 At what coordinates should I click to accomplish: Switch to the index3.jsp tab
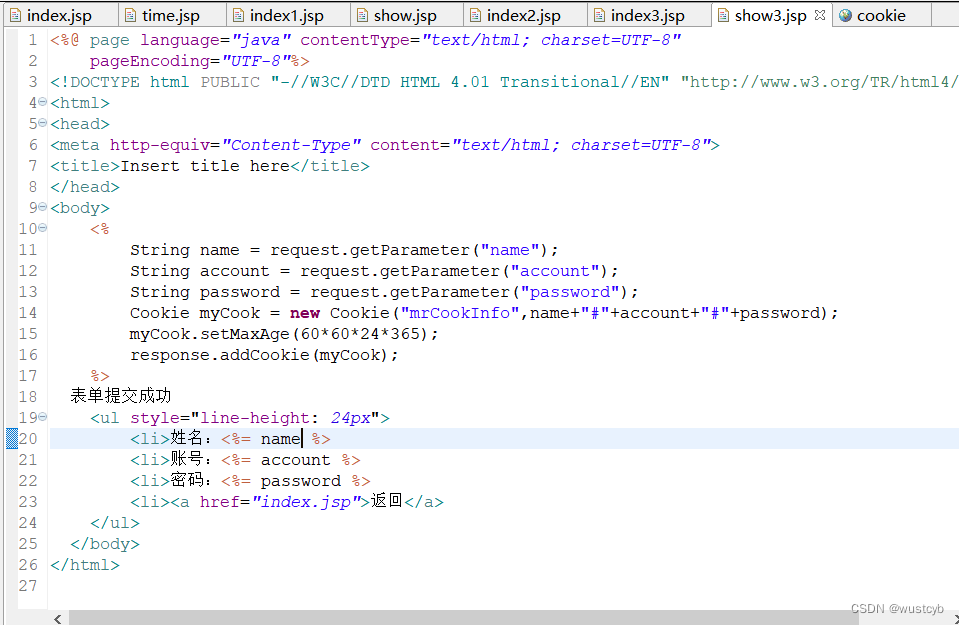click(x=648, y=15)
